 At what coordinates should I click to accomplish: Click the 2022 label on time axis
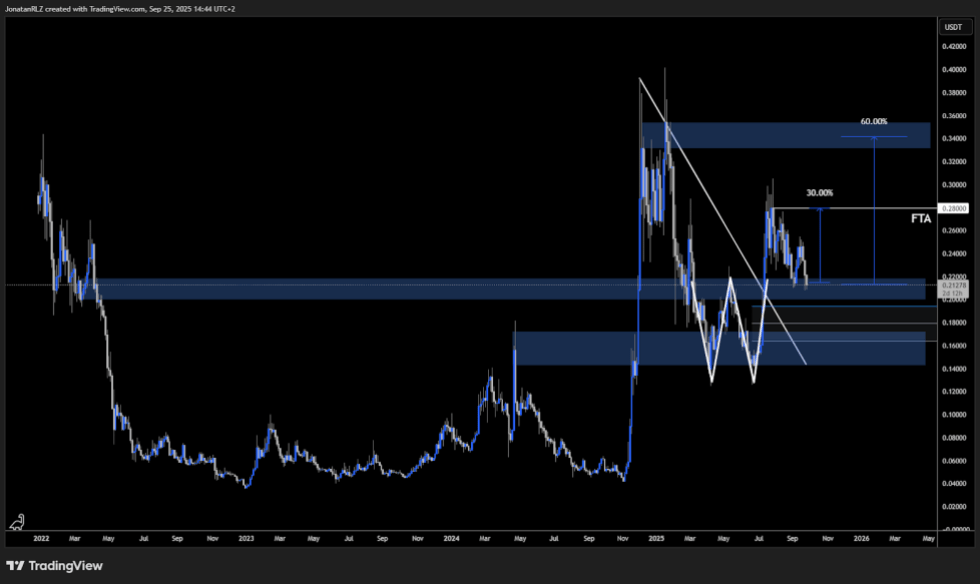pyautogui.click(x=41, y=537)
